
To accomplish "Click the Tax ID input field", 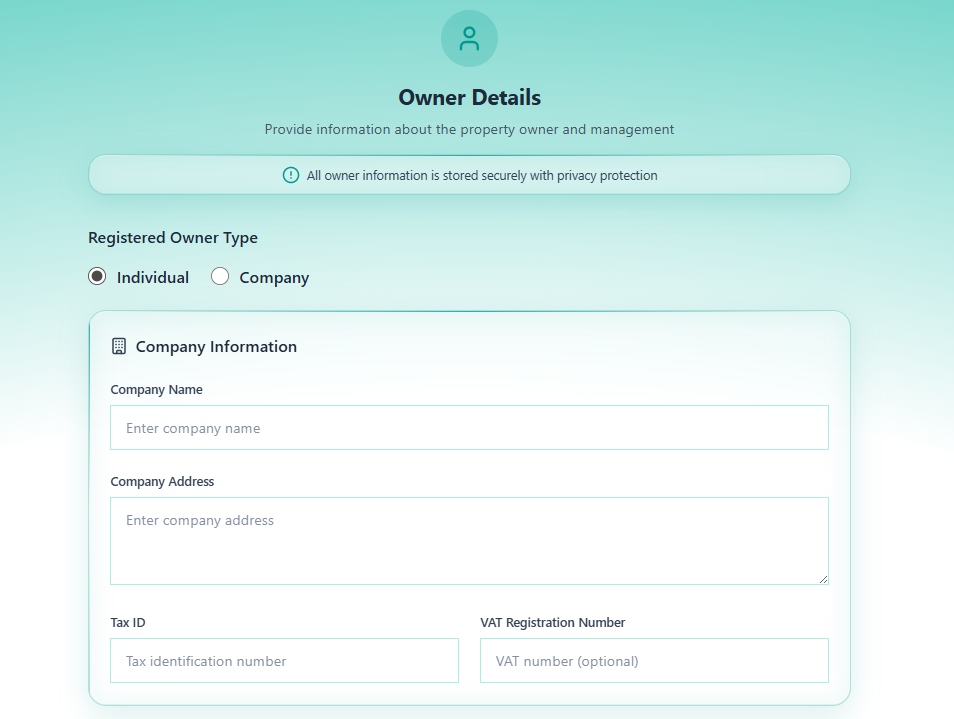I will [284, 661].
